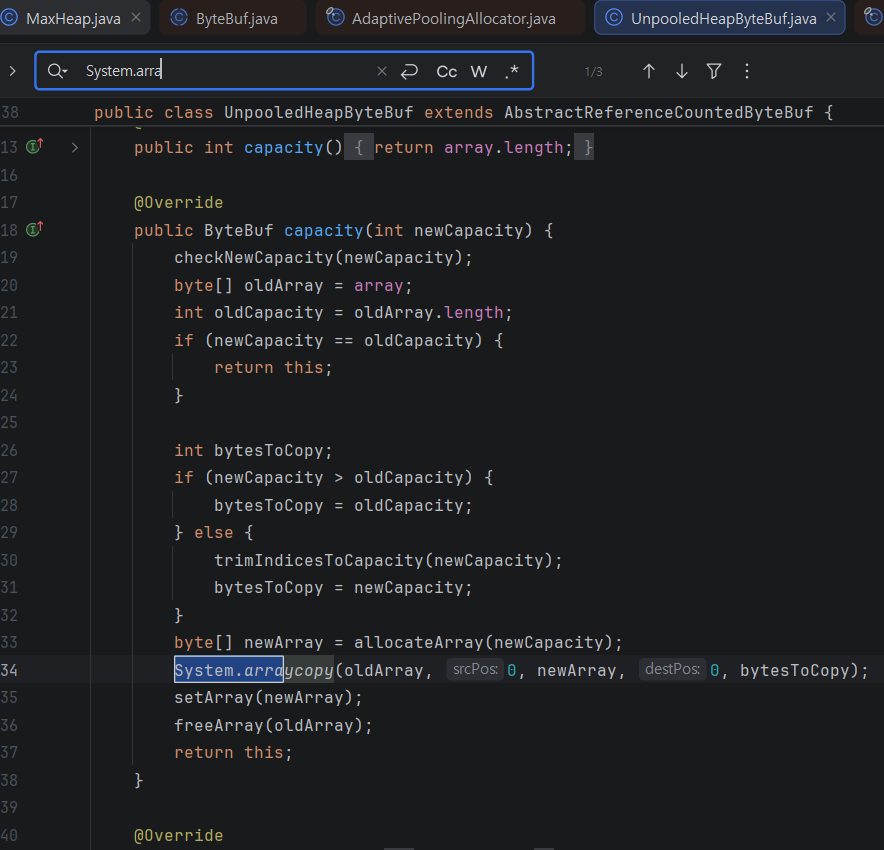
Task: Click line number 22 in gutter
Action: pyautogui.click(x=9, y=340)
